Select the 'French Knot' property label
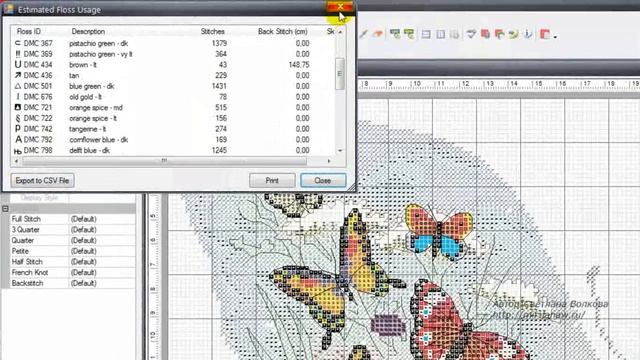 coord(30,272)
